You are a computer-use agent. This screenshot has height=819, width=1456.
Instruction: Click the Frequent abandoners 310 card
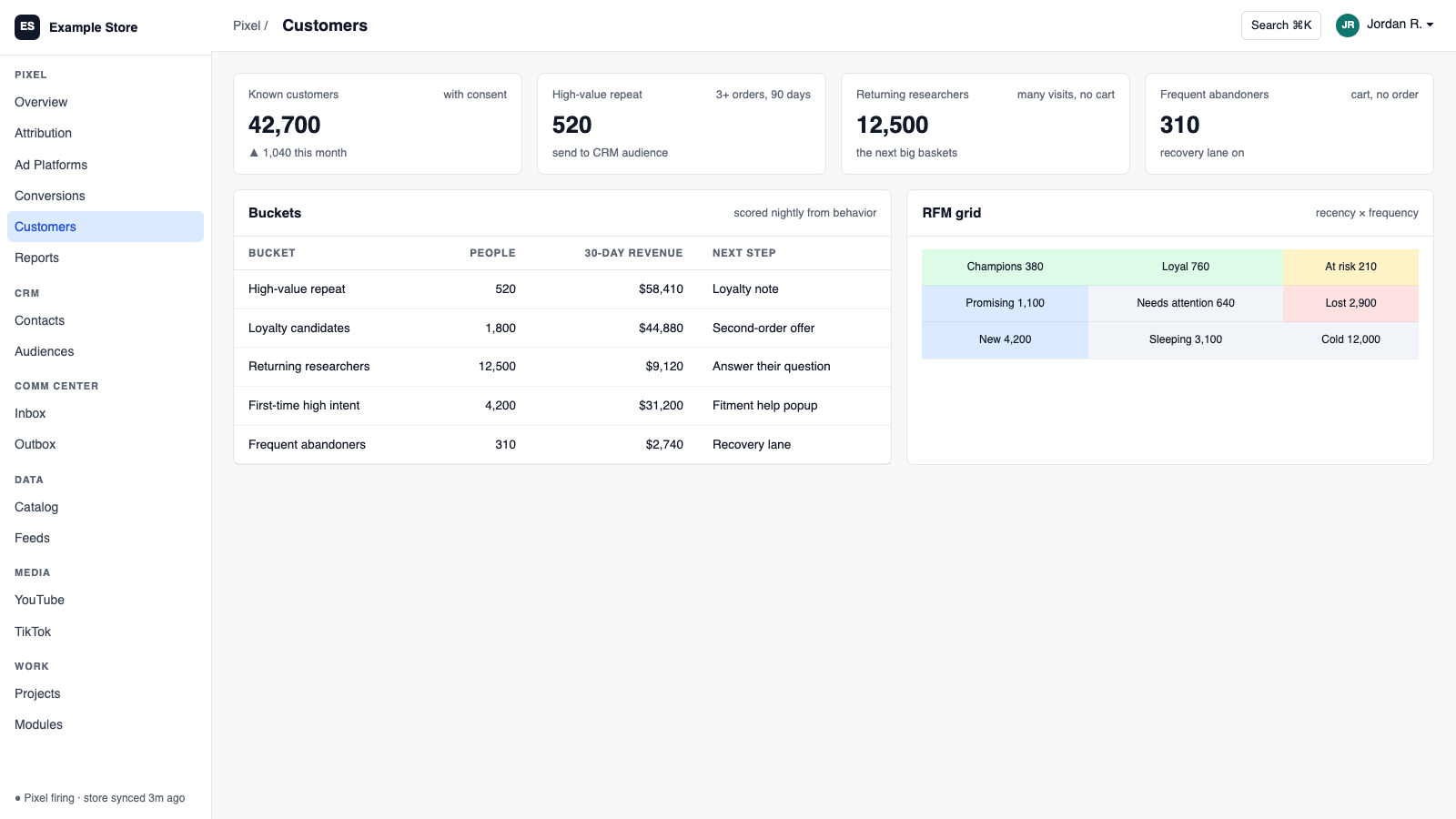(x=1289, y=124)
